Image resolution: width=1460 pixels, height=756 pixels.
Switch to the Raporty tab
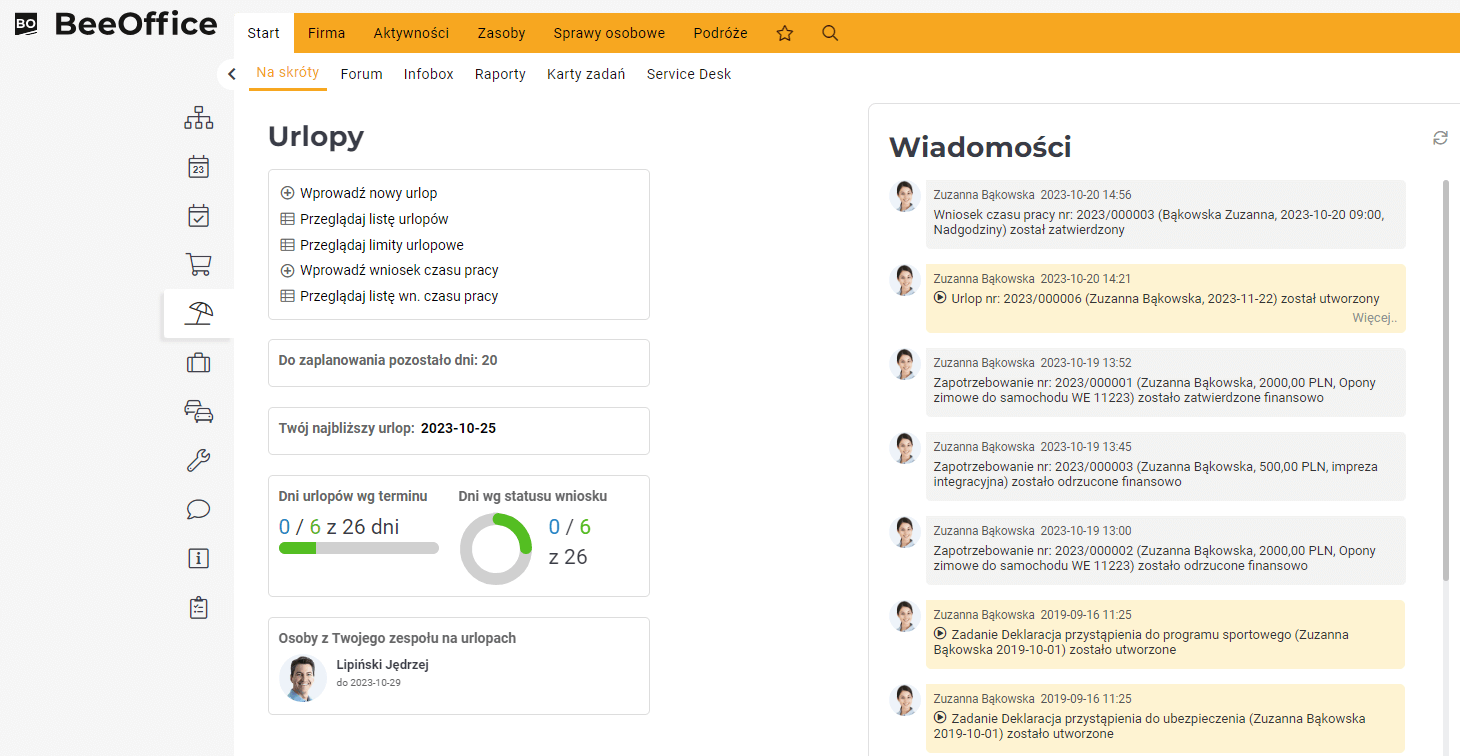tap(500, 74)
